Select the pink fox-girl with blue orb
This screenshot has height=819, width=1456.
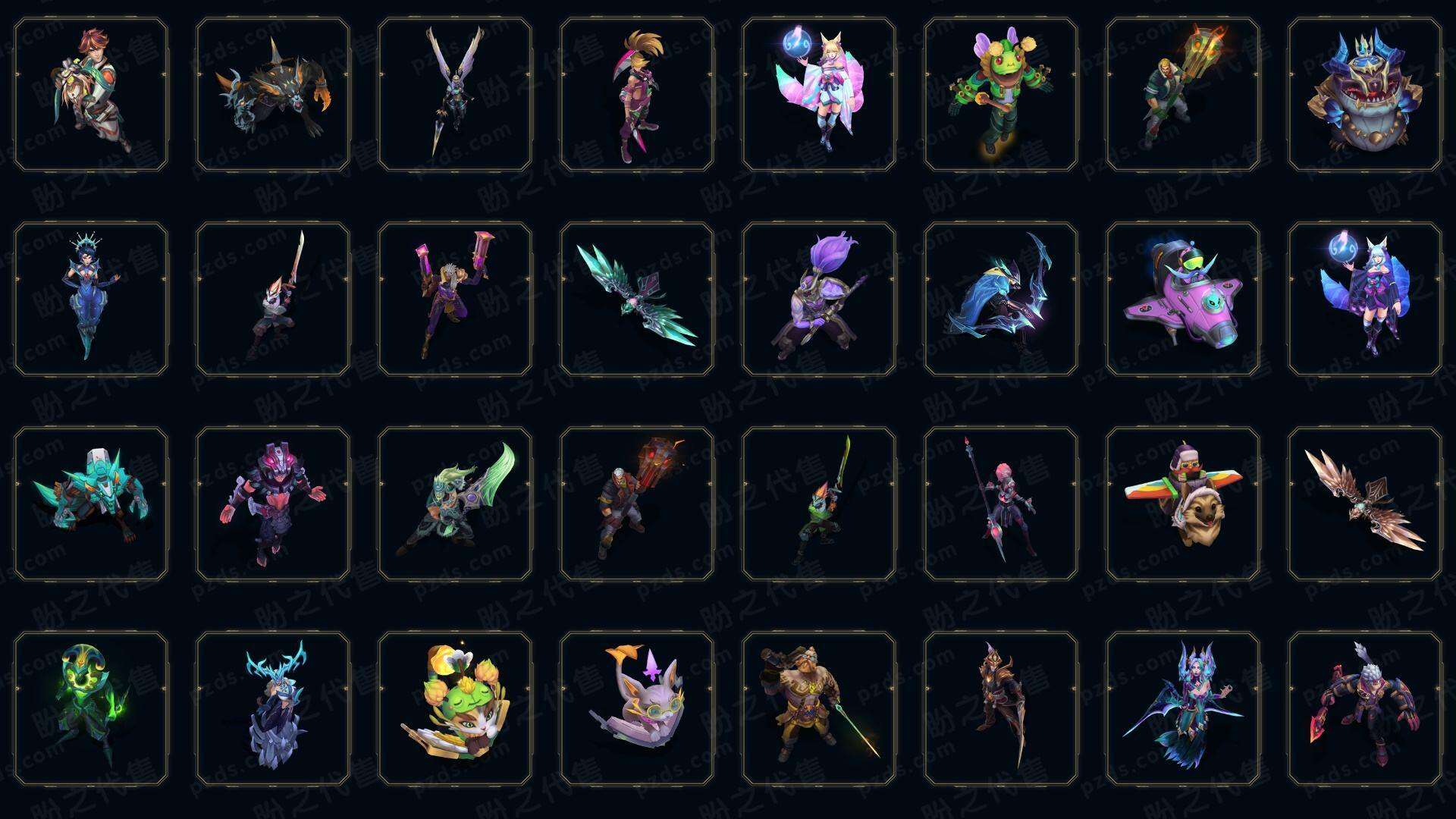pyautogui.click(x=819, y=95)
